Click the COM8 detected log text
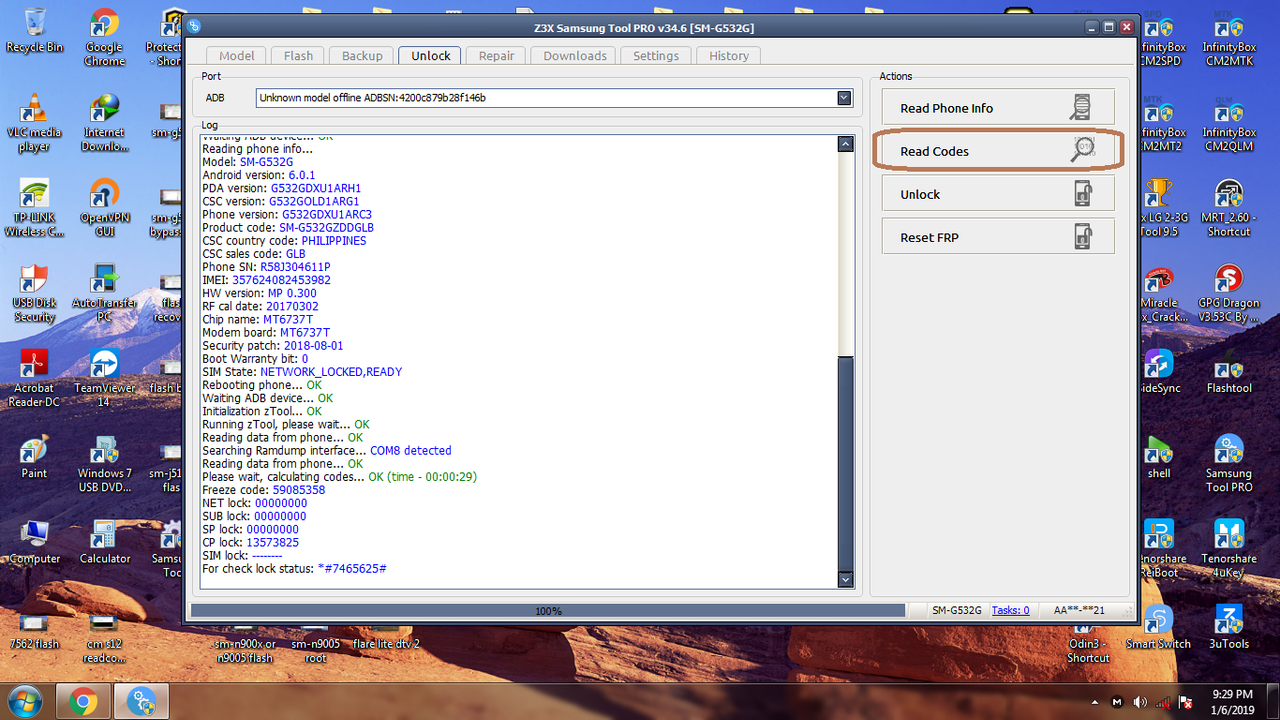This screenshot has width=1280, height=720. tap(410, 451)
